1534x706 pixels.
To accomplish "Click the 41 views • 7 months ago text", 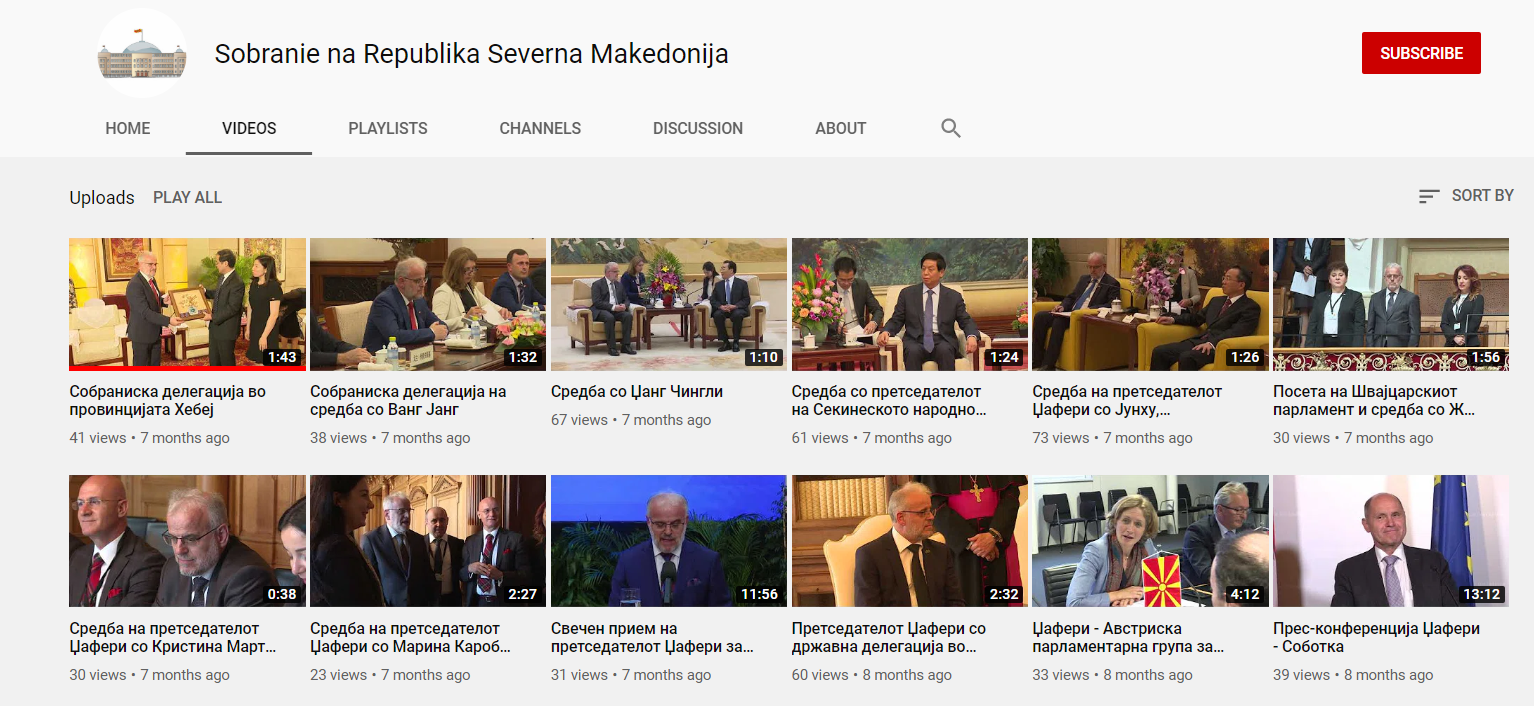I will (149, 438).
